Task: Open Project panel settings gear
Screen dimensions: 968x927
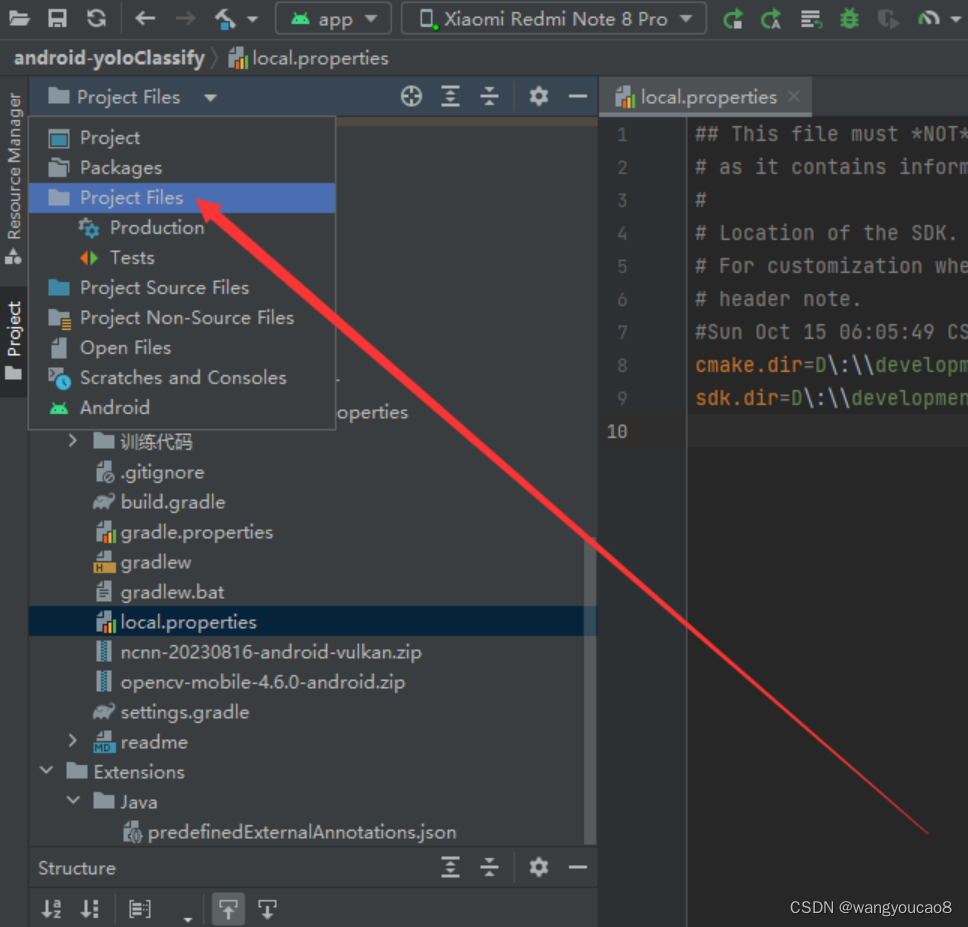Action: 538,96
